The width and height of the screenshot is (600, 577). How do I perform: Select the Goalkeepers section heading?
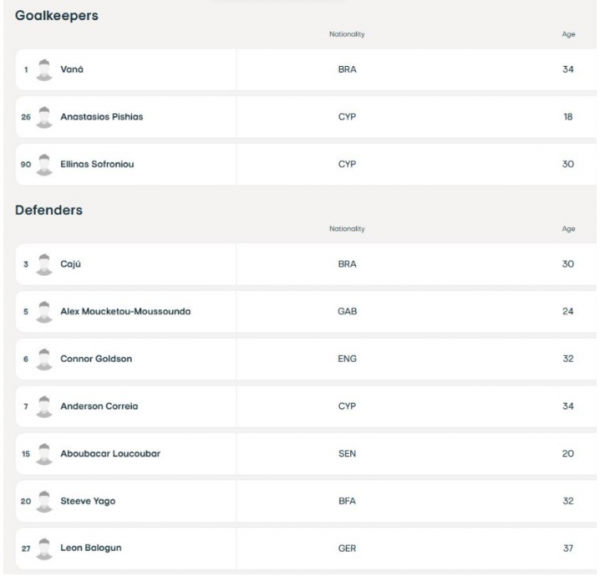57,16
